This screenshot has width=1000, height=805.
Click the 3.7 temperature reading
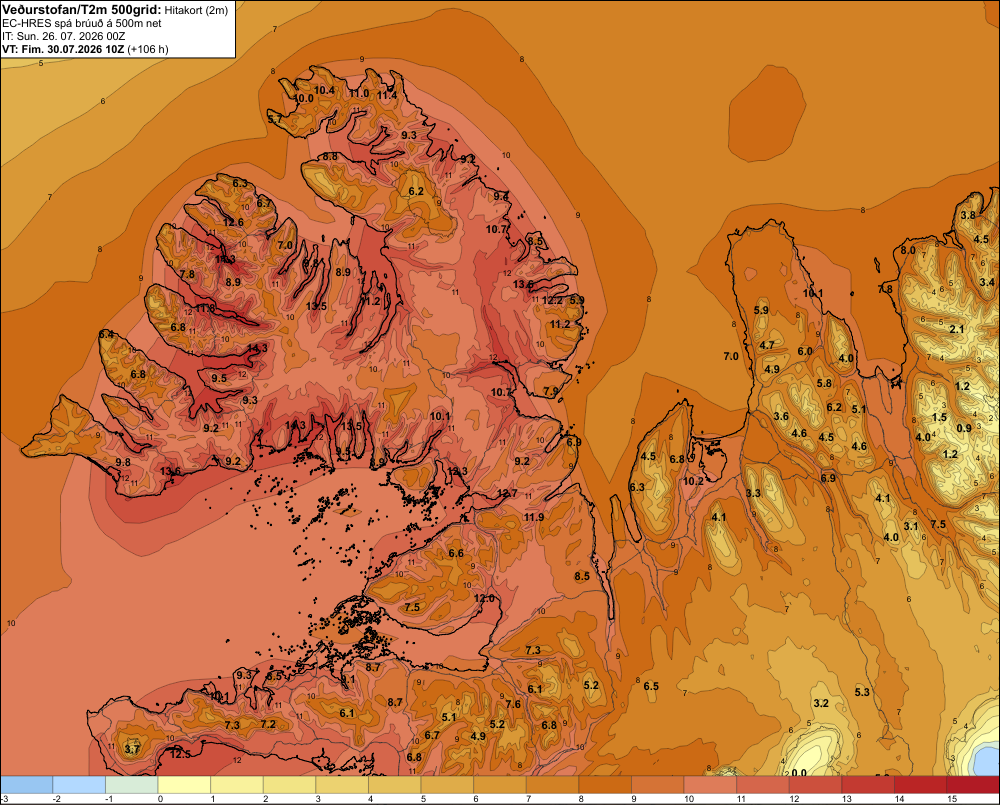click(132, 749)
